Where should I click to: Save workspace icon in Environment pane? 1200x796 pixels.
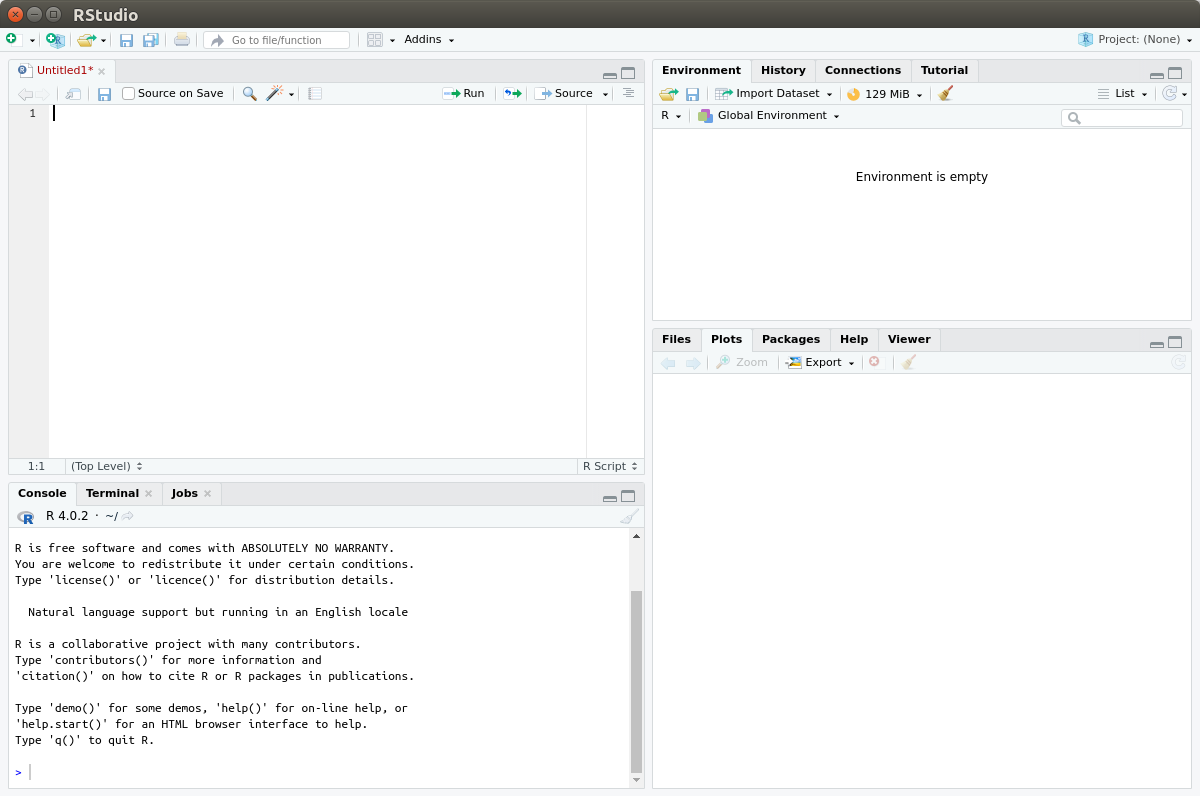pyautogui.click(x=692, y=94)
